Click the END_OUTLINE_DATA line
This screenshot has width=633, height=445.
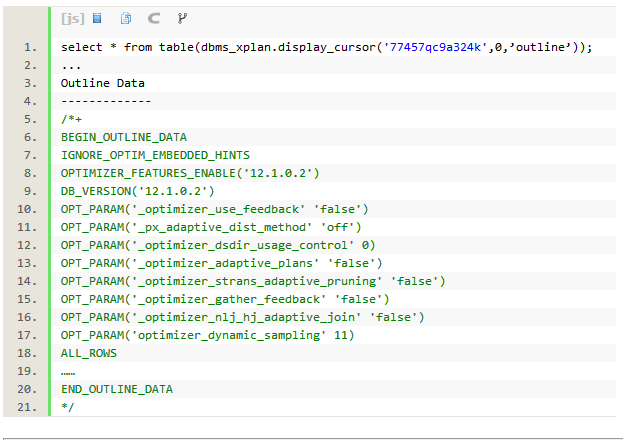click(116, 389)
